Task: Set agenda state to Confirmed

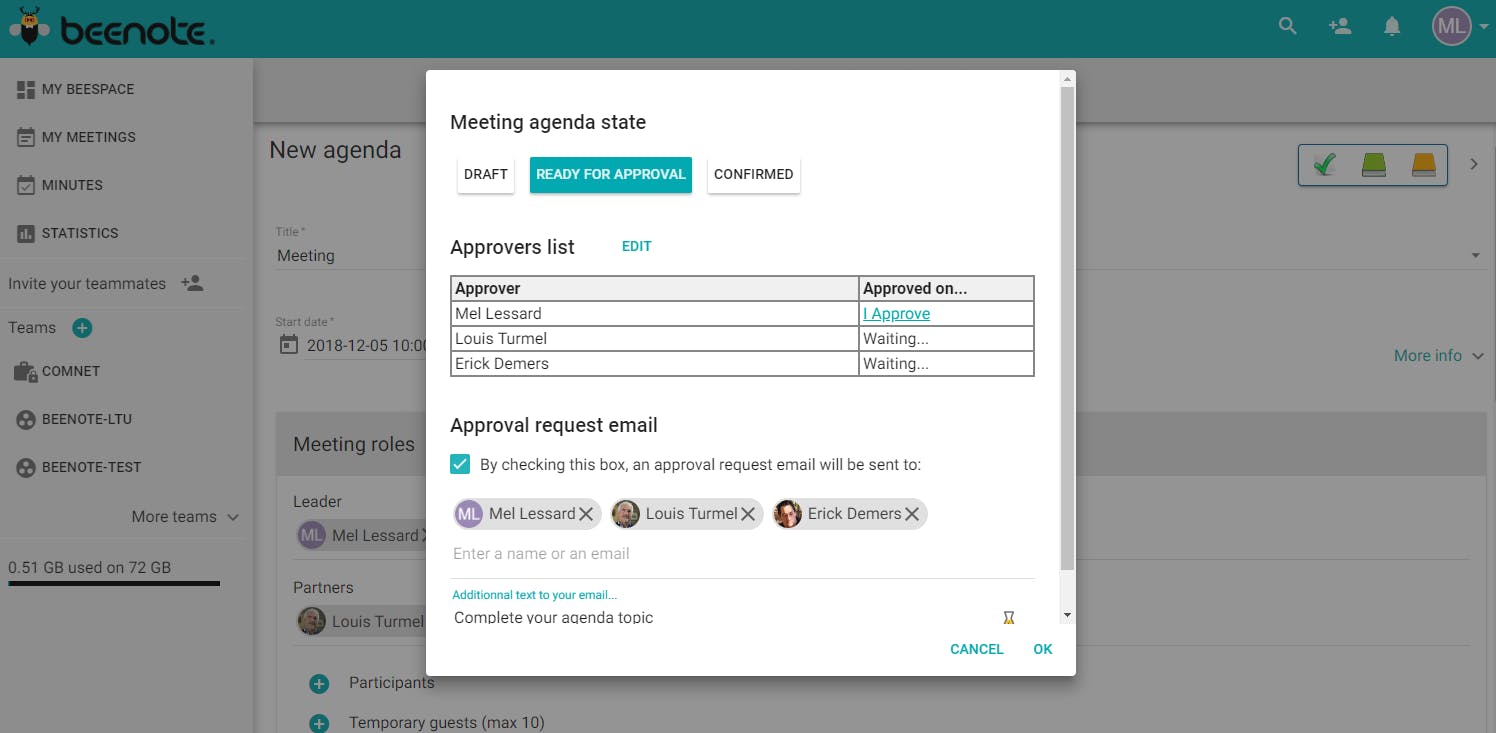Action: click(x=754, y=174)
